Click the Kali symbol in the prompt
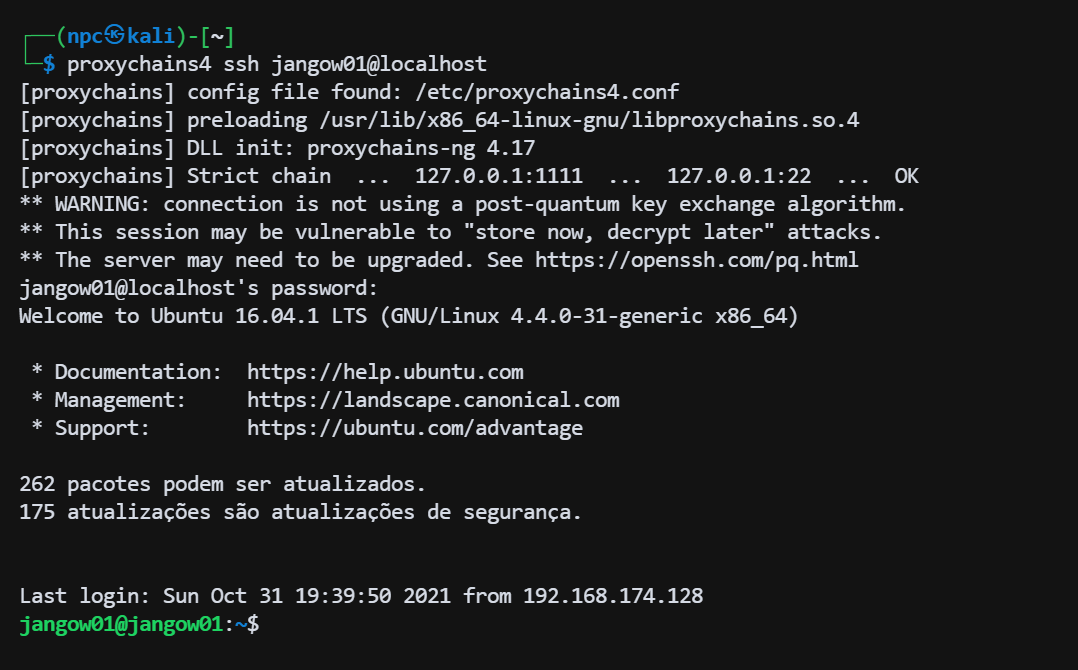This screenshot has height=670, width=1078. [115, 37]
